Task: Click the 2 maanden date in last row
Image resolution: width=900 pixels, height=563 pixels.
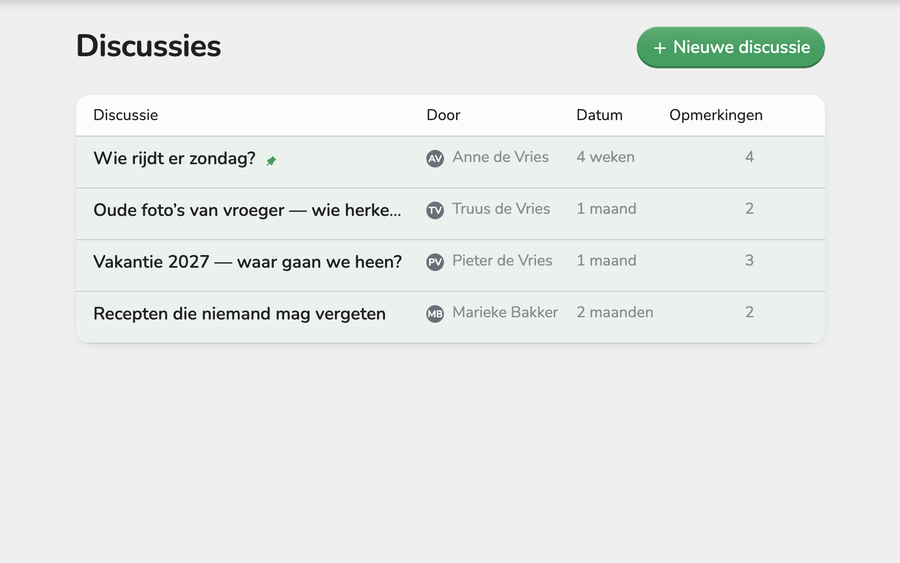Action: click(615, 312)
